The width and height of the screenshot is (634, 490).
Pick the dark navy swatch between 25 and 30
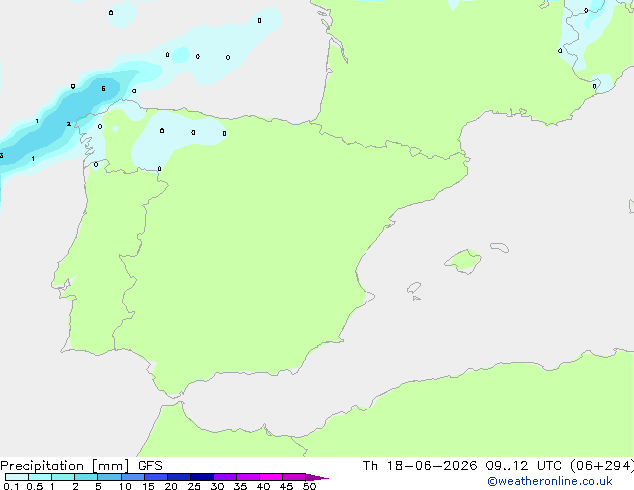click(x=202, y=477)
